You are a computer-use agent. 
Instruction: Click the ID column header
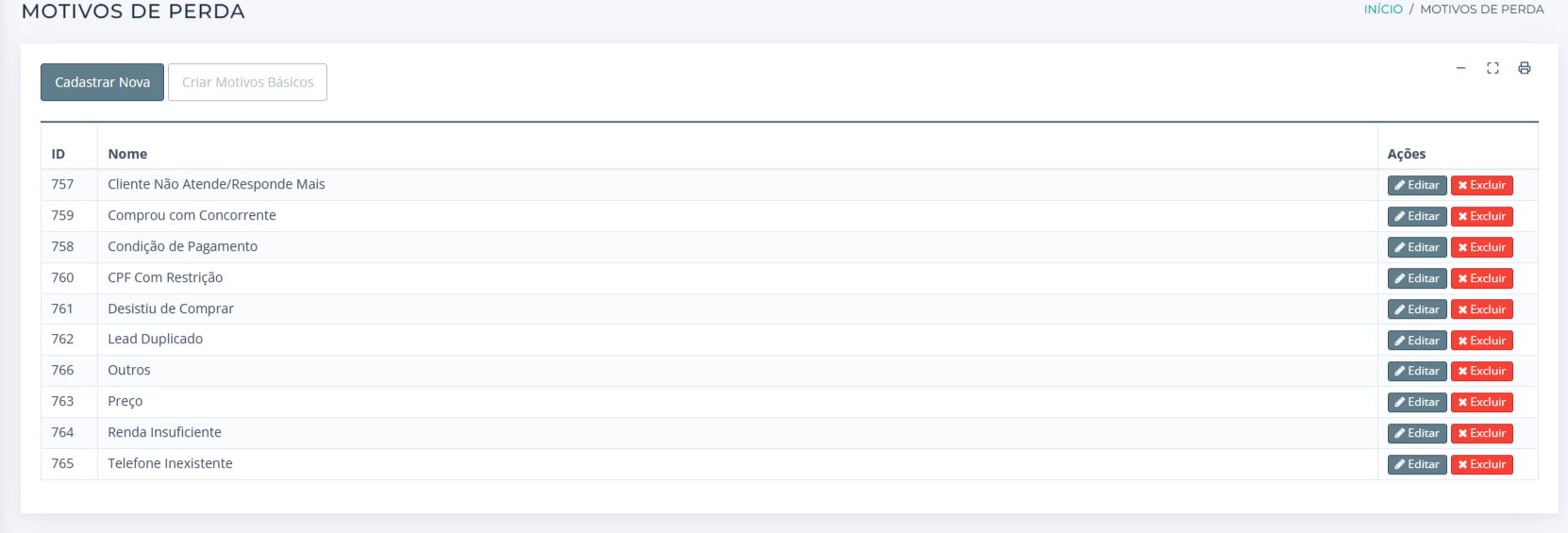click(58, 154)
